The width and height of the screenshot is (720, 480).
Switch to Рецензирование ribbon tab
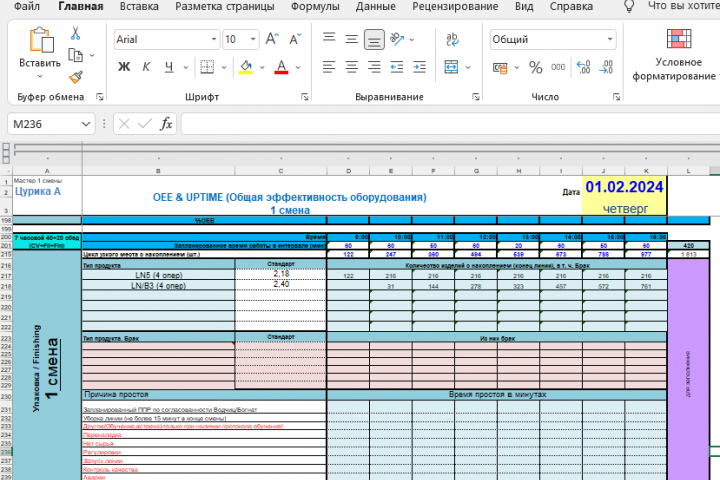pyautogui.click(x=455, y=6)
